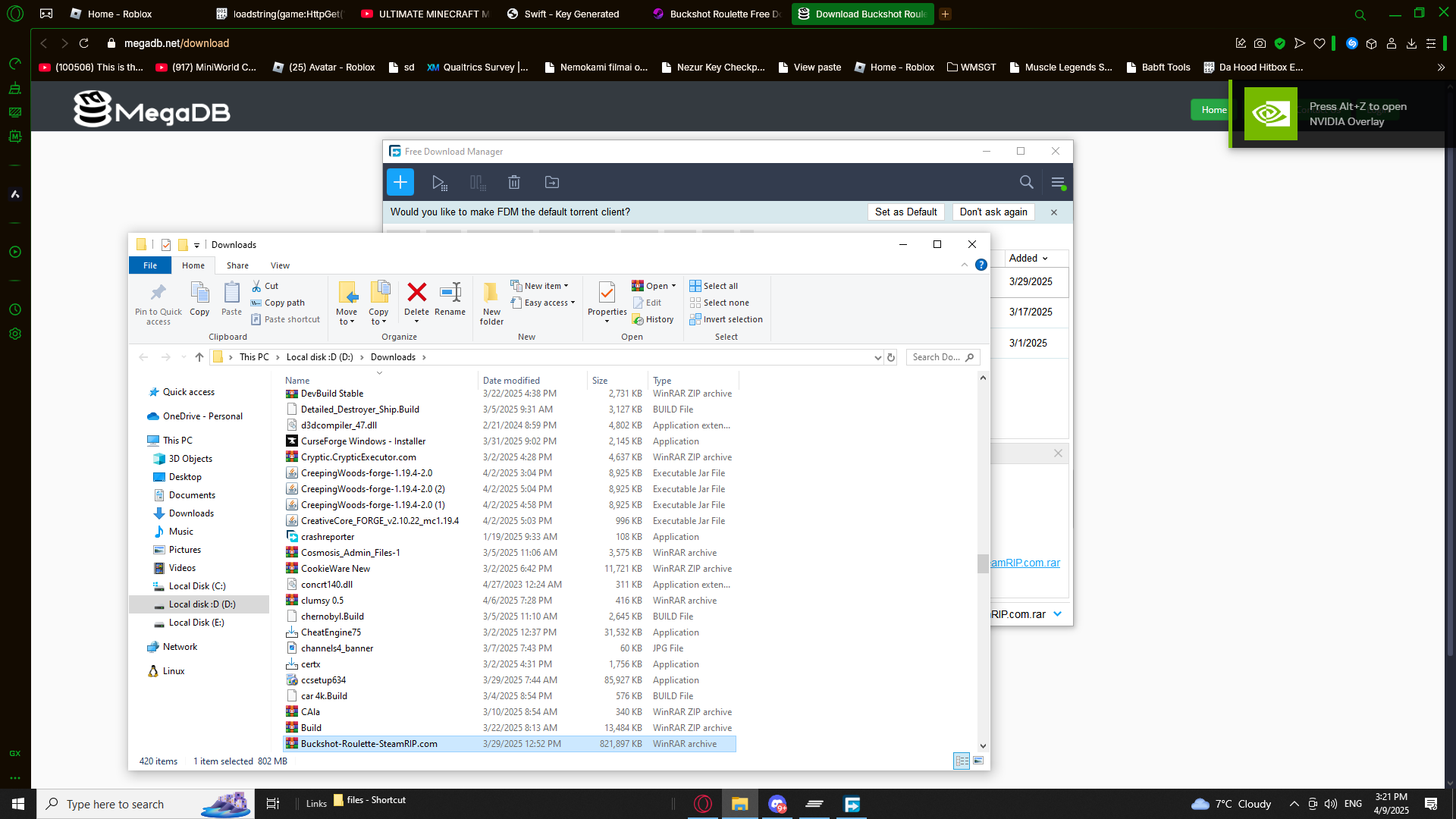Click the browser address bar megadb.net/download
The width and height of the screenshot is (1456, 819).
pyautogui.click(x=177, y=43)
